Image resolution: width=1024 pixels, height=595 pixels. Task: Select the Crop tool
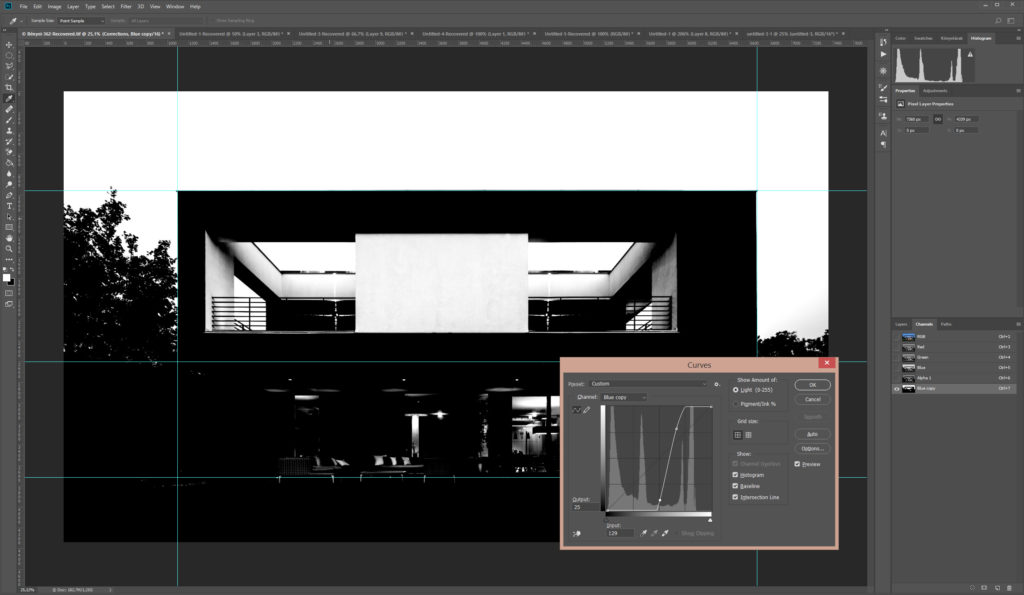point(9,88)
